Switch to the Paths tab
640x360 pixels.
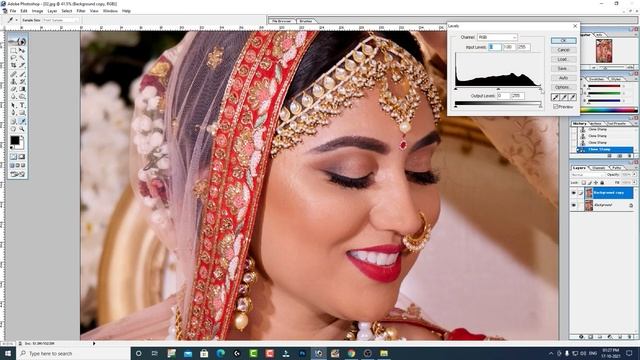point(617,168)
